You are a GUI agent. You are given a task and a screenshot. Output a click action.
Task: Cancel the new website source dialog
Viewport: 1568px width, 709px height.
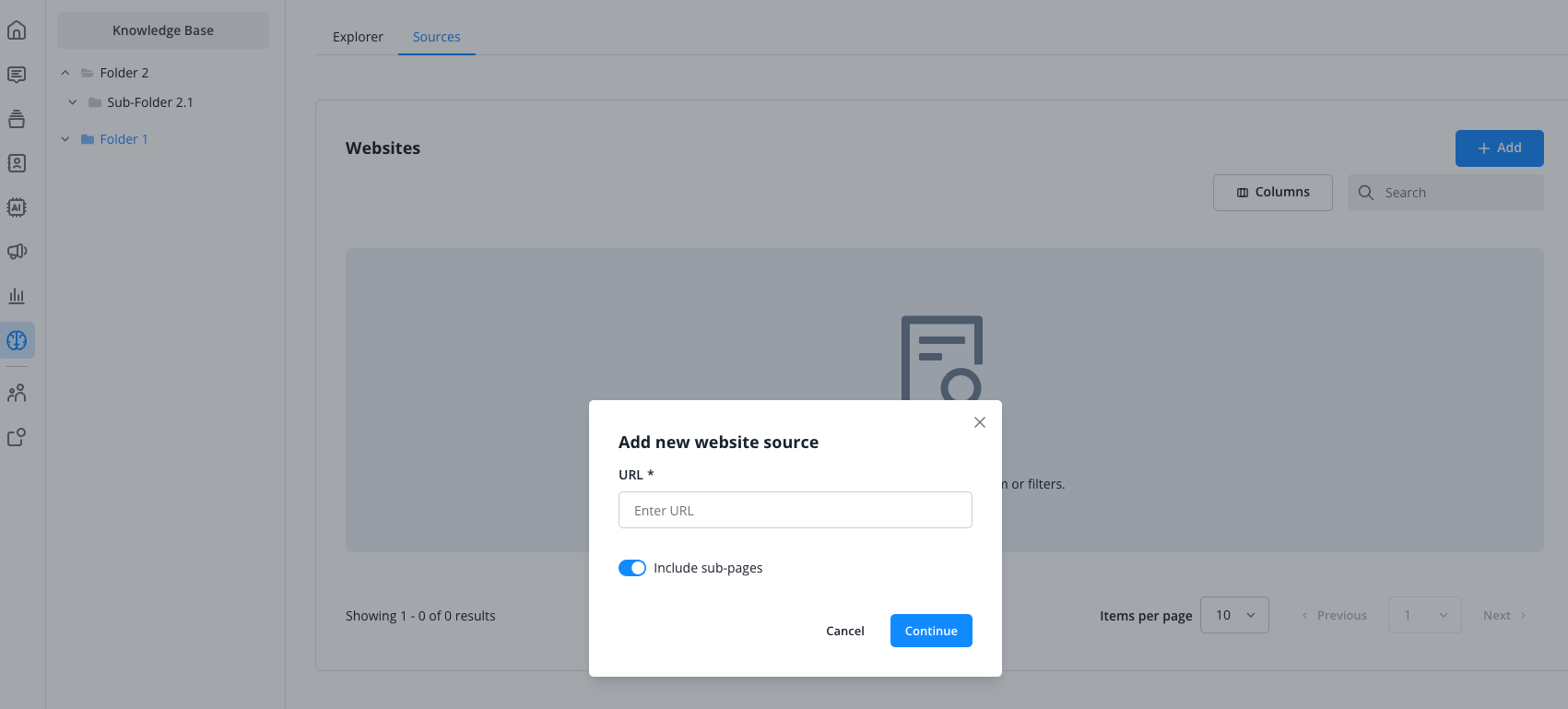click(x=845, y=631)
